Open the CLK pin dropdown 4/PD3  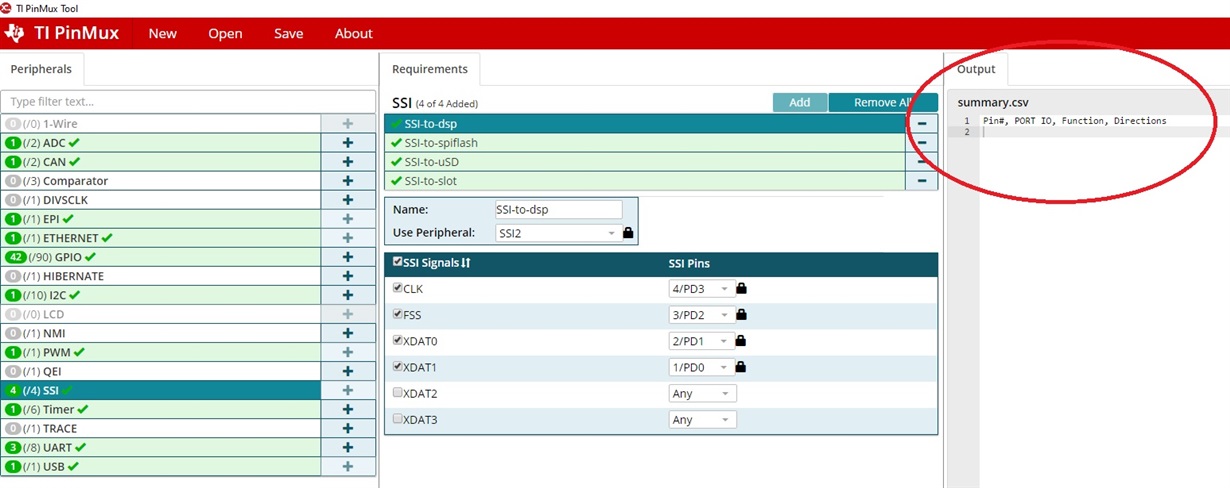tap(701, 289)
